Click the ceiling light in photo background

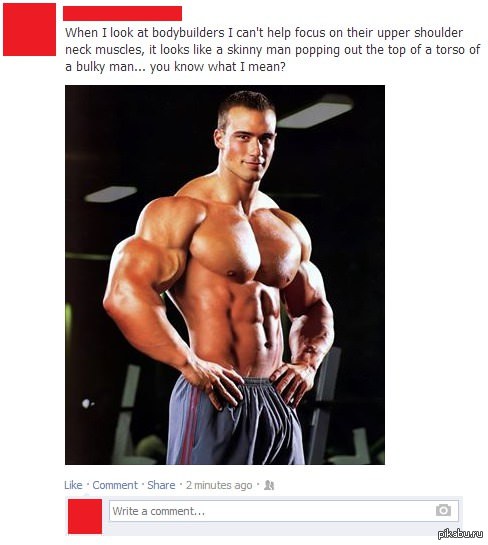pos(315,112)
